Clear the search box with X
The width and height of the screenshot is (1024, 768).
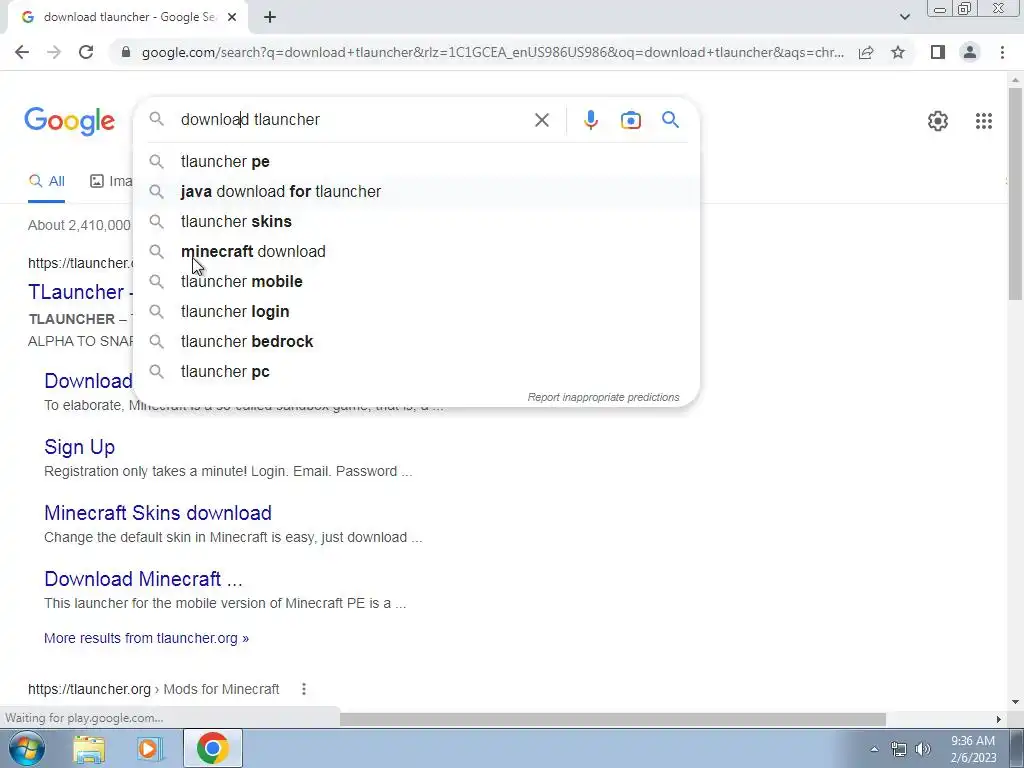click(541, 120)
